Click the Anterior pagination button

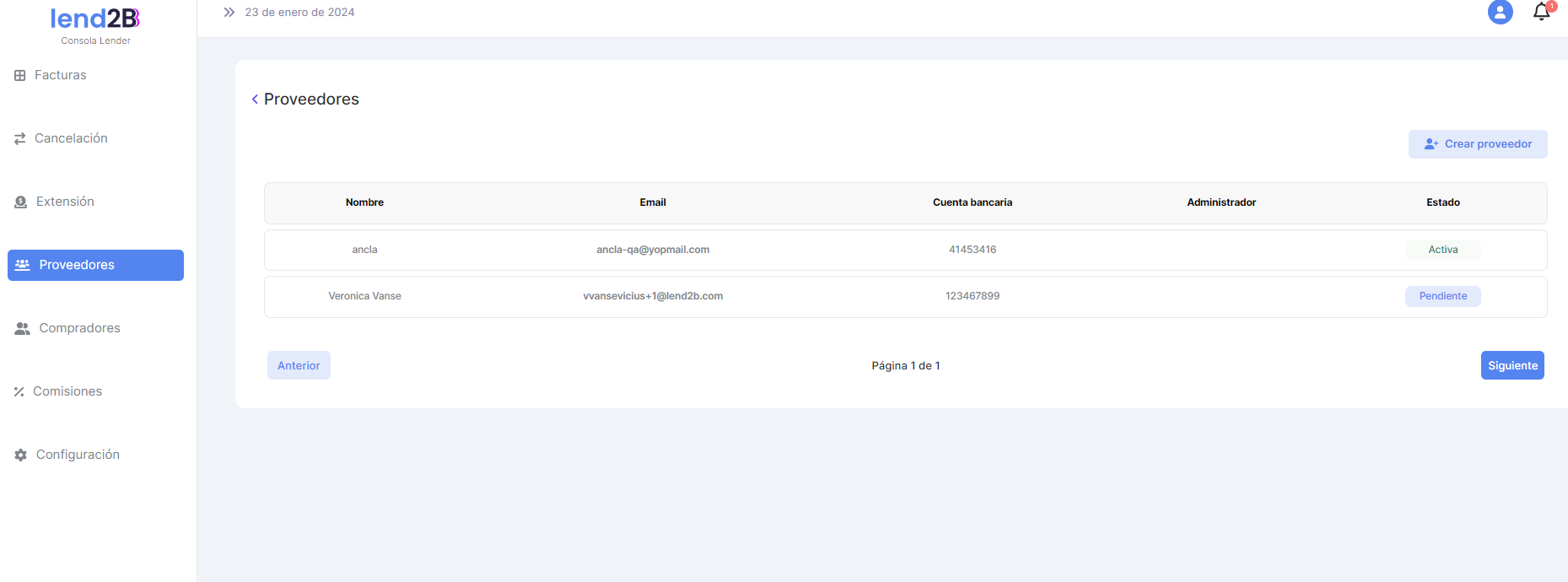(299, 365)
